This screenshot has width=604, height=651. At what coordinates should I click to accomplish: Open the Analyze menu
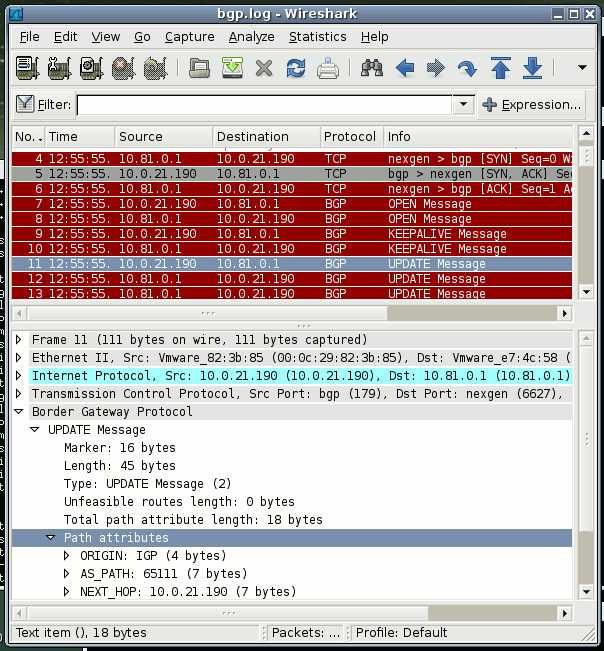[252, 37]
